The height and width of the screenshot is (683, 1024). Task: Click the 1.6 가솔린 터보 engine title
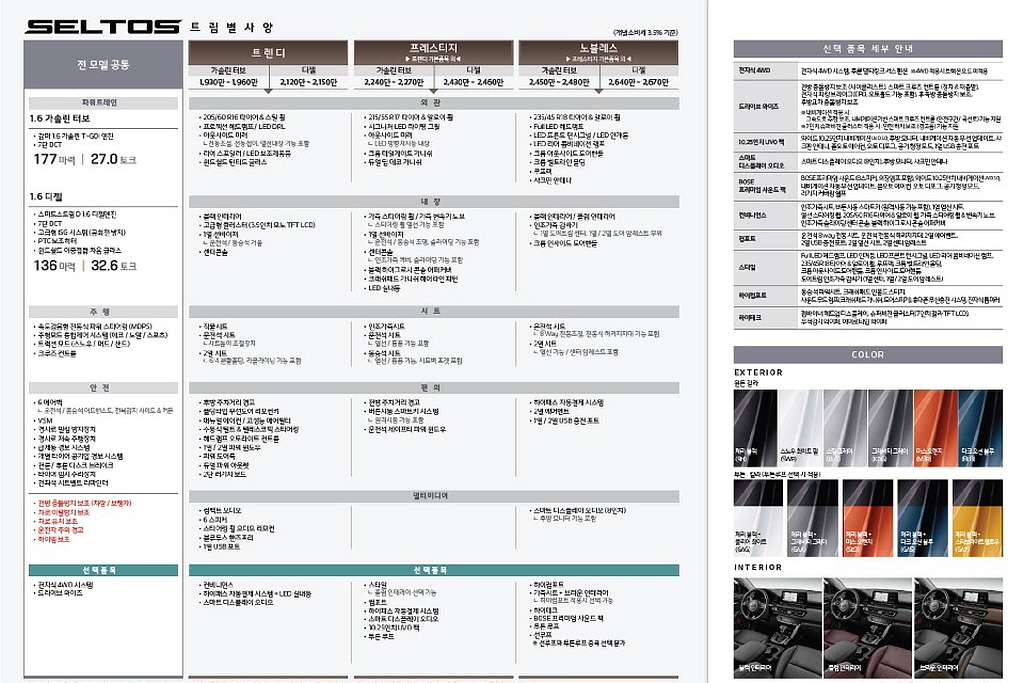coord(60,119)
